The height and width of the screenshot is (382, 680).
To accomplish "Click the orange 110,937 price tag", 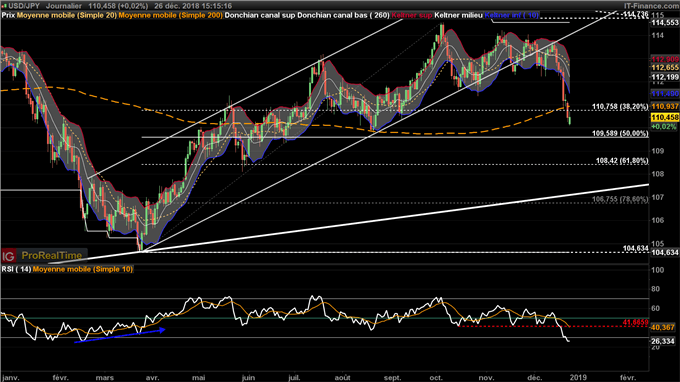I will point(665,106).
